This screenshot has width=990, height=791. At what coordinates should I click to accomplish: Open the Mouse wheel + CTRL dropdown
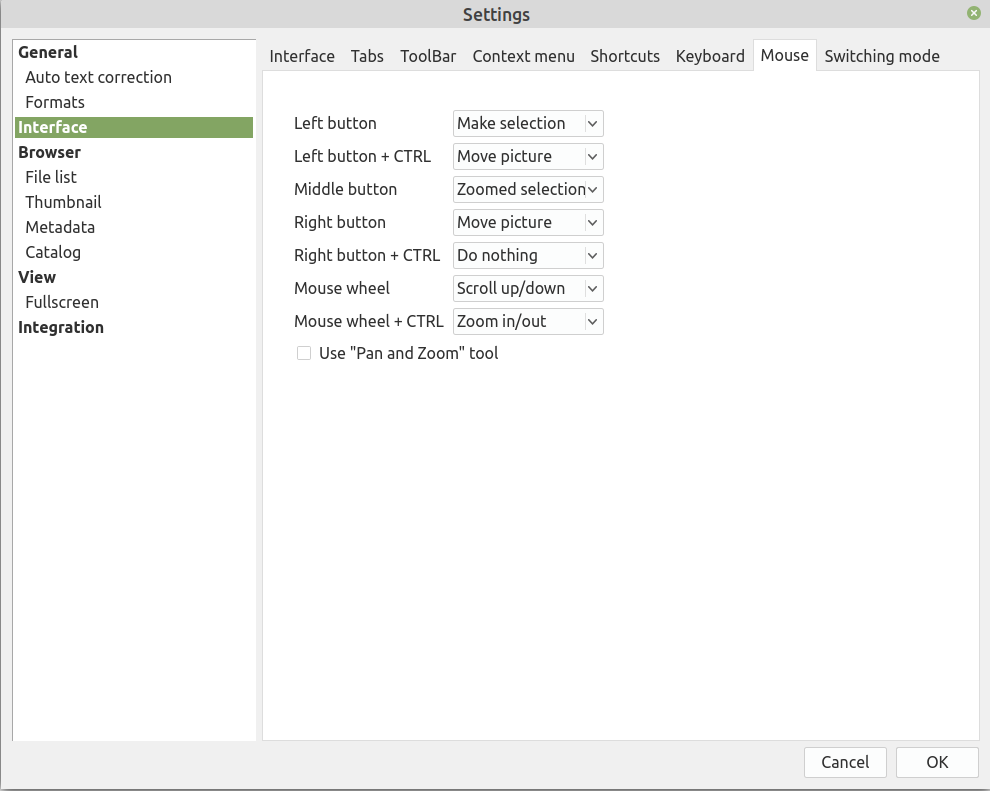[528, 321]
